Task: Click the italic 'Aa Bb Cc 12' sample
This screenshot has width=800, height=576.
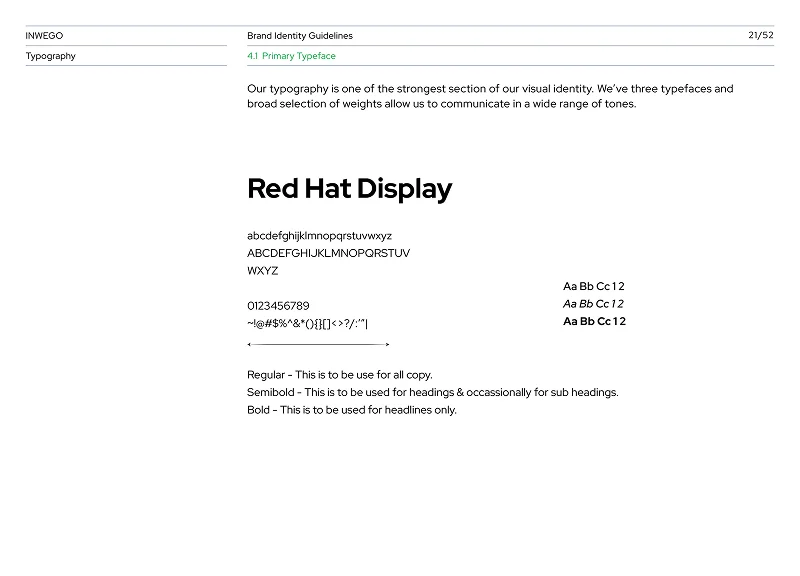Action: click(593, 304)
